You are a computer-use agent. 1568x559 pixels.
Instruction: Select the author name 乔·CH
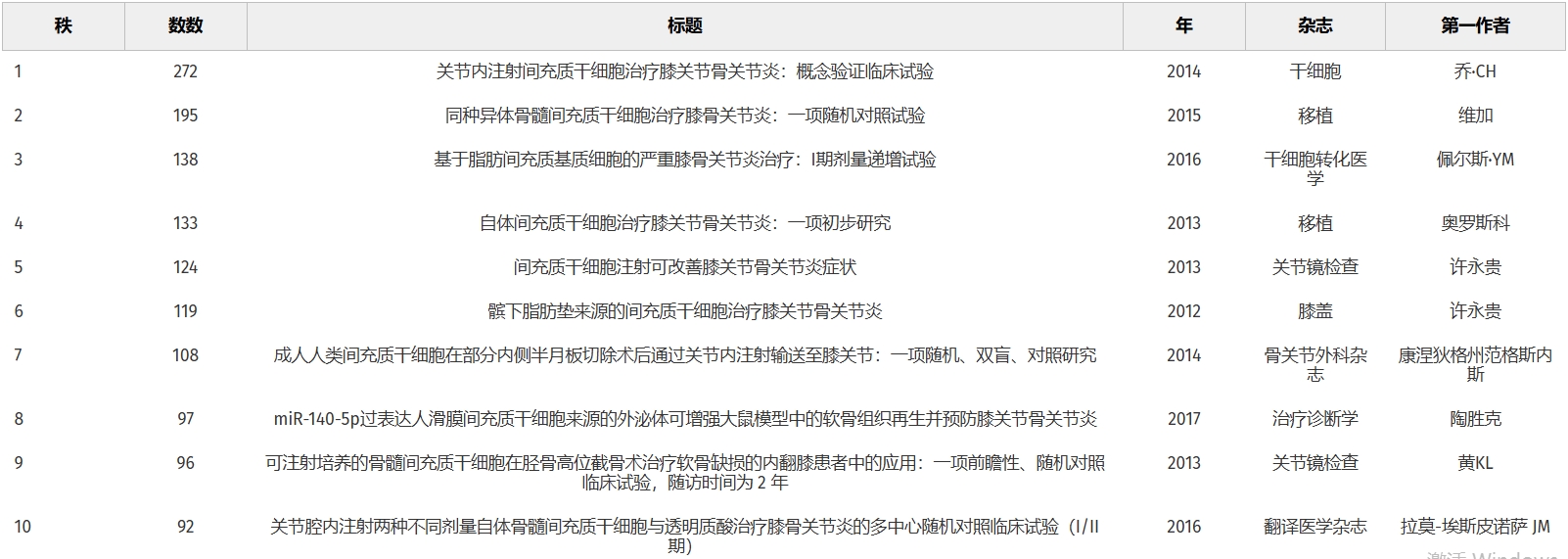pos(1475,71)
